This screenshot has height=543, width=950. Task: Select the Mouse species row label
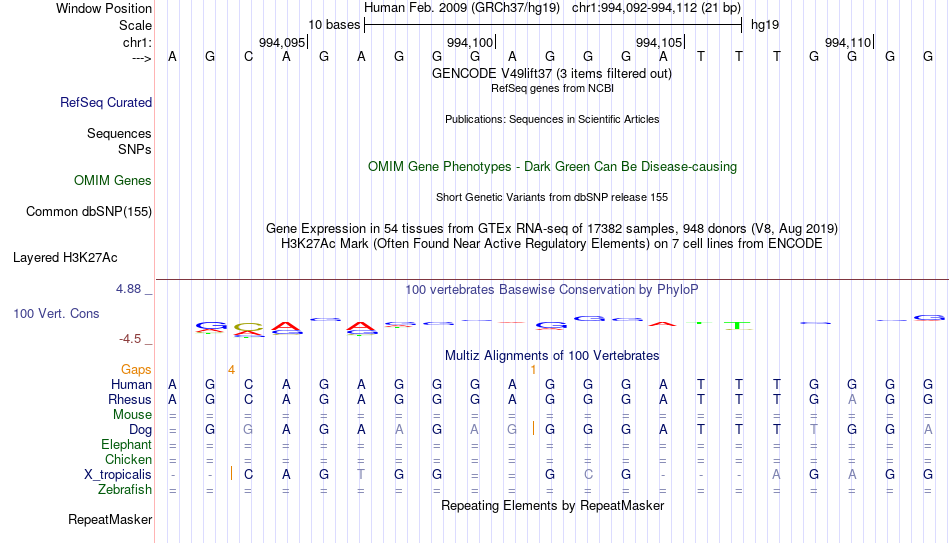132,415
